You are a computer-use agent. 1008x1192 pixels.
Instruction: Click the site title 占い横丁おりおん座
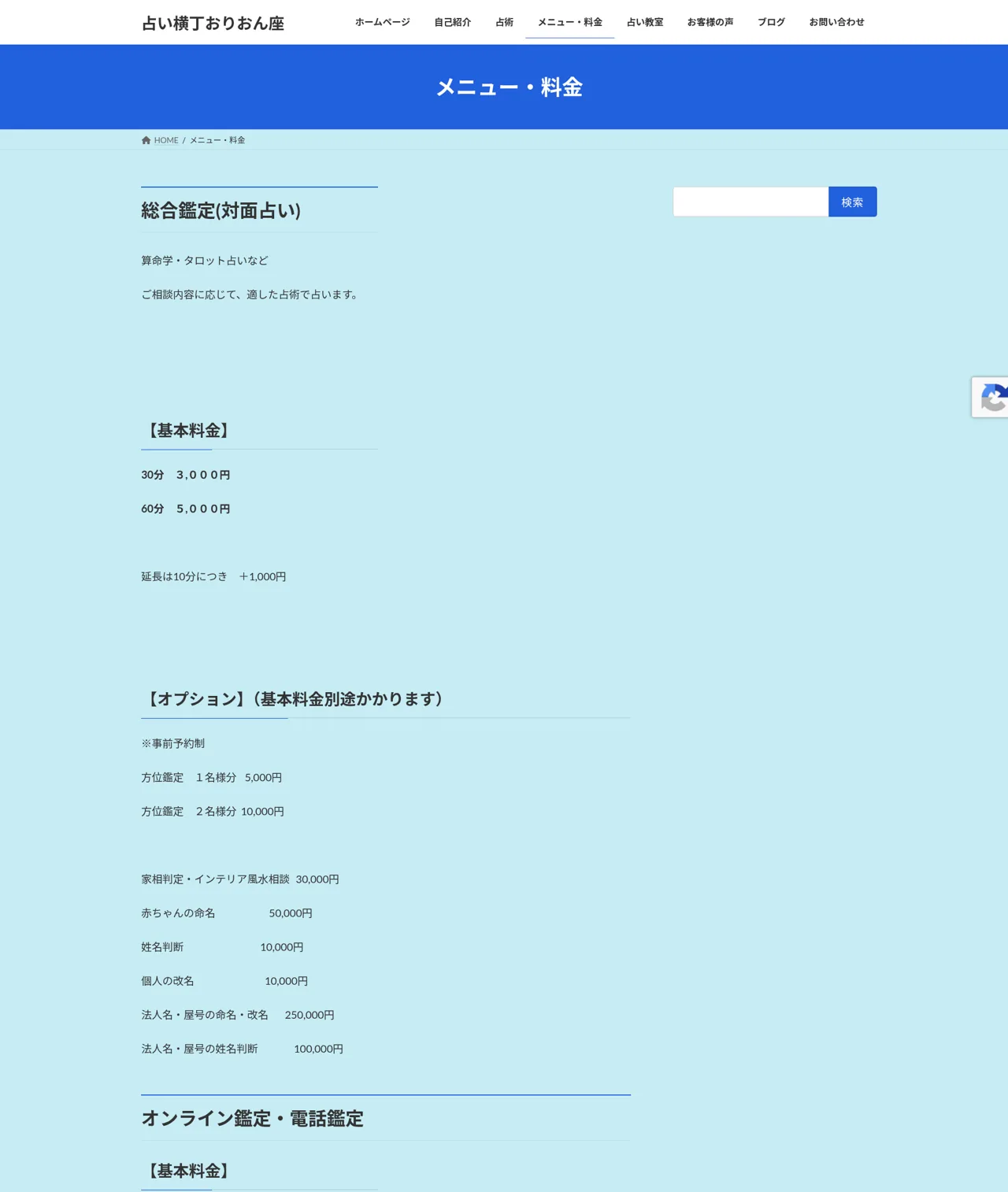pyautogui.click(x=213, y=23)
